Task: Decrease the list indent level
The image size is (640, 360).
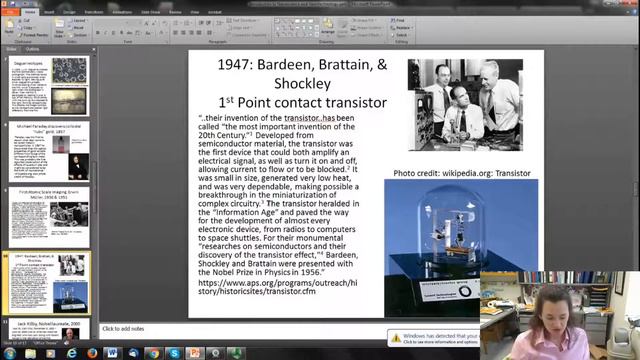Action: [x=201, y=23]
